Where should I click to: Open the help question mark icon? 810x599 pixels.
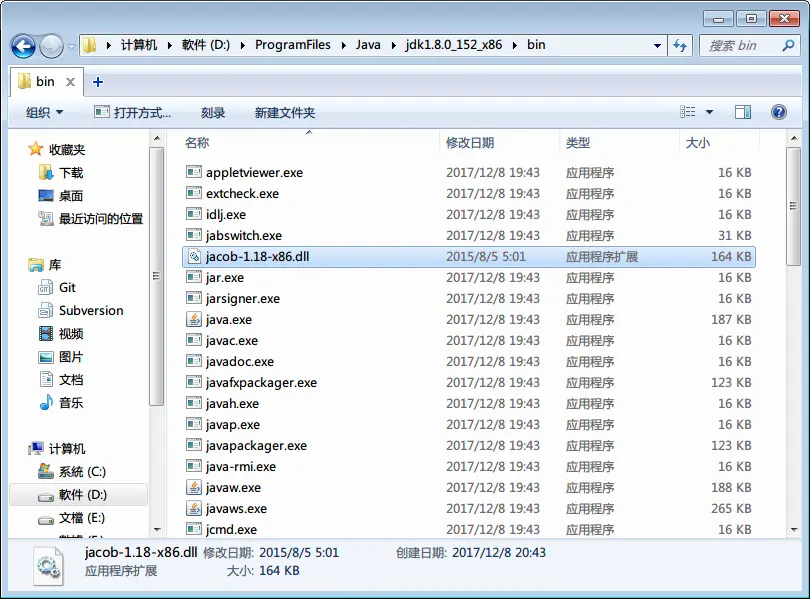pyautogui.click(x=778, y=112)
